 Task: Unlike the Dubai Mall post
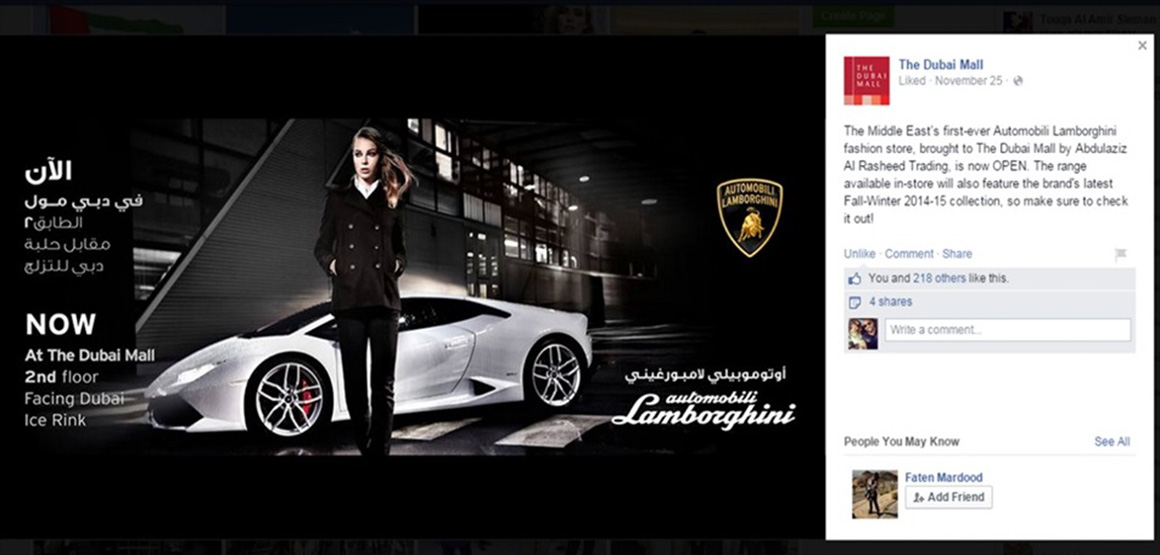pos(859,254)
